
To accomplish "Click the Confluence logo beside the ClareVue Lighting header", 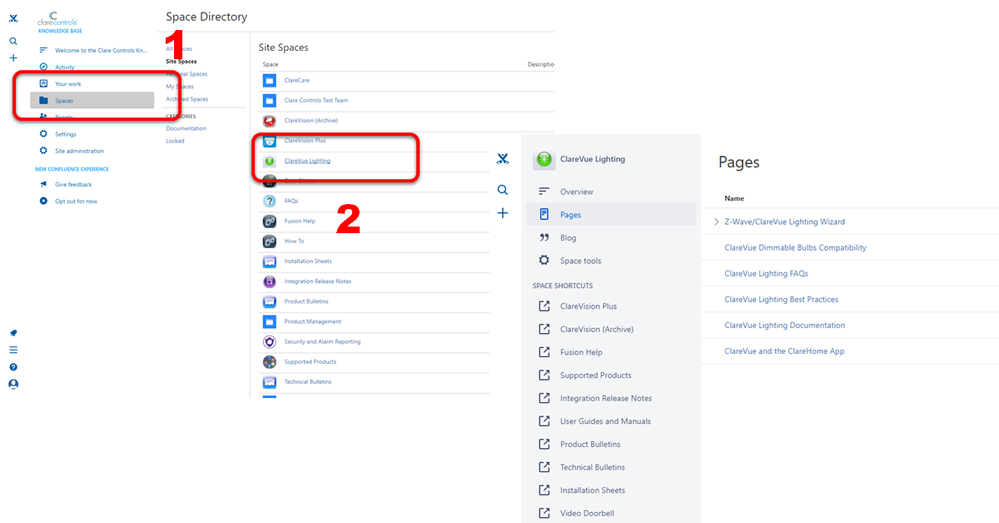I will 503,159.
